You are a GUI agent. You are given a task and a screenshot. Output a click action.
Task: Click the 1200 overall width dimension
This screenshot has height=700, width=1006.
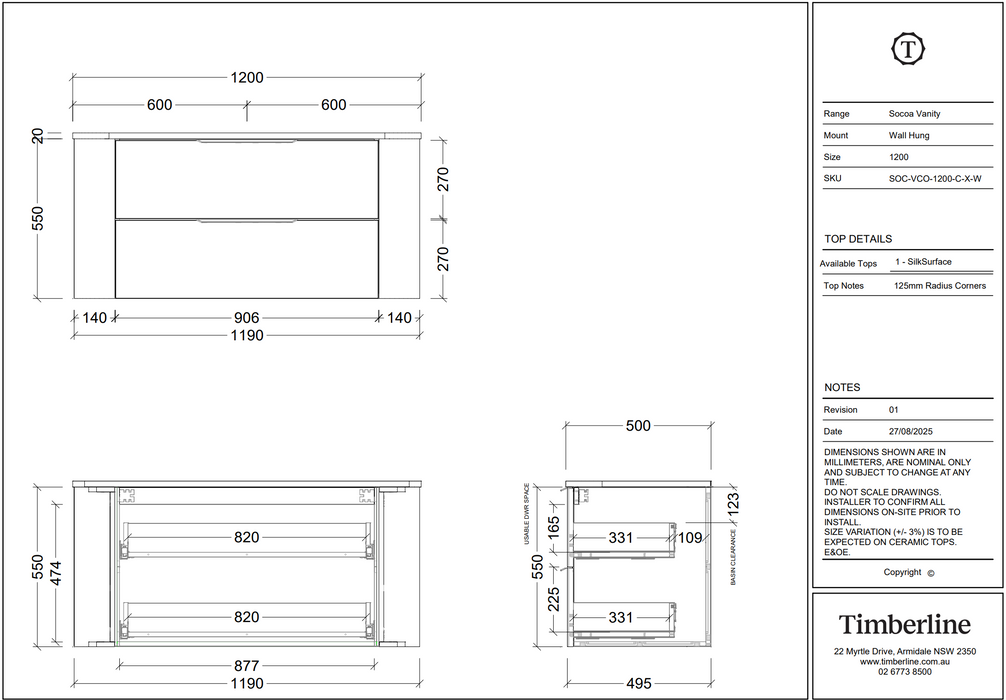pos(247,78)
